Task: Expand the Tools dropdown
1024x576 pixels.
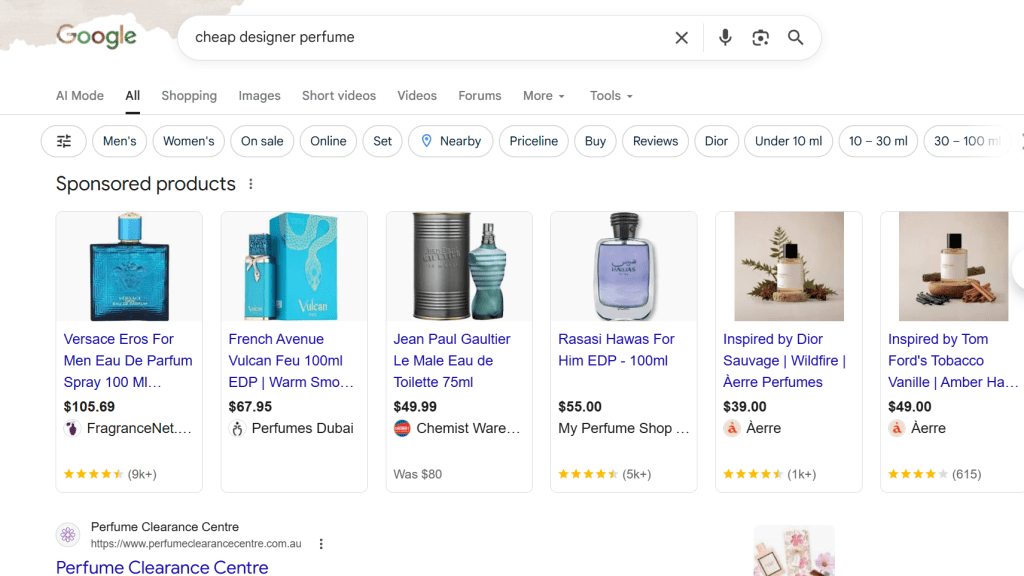Action: click(x=611, y=96)
